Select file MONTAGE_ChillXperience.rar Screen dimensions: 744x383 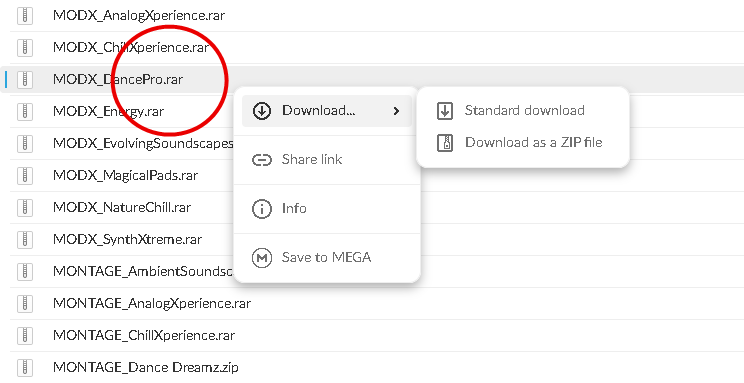point(144,336)
